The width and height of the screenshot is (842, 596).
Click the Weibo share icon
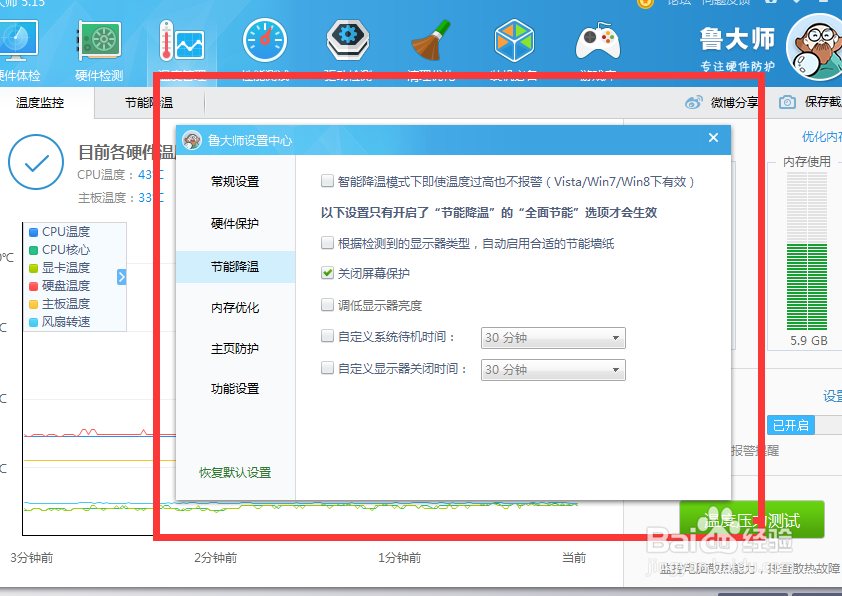pos(694,102)
